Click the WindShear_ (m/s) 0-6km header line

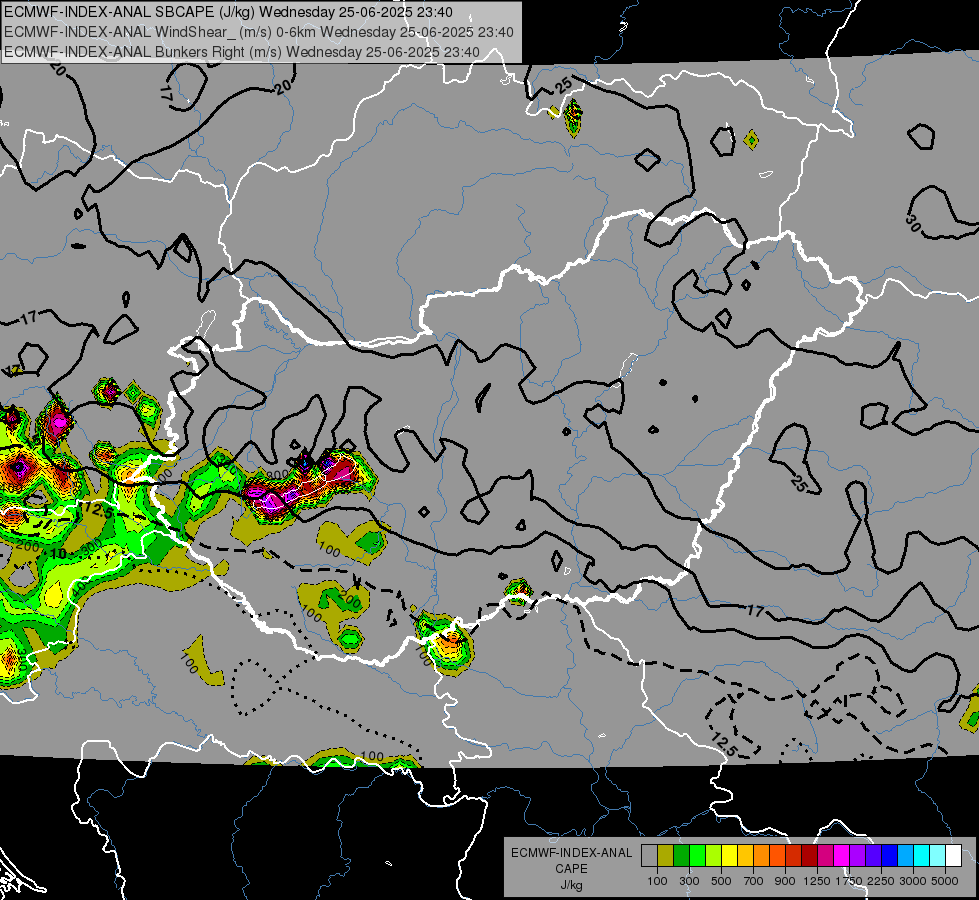point(258,32)
